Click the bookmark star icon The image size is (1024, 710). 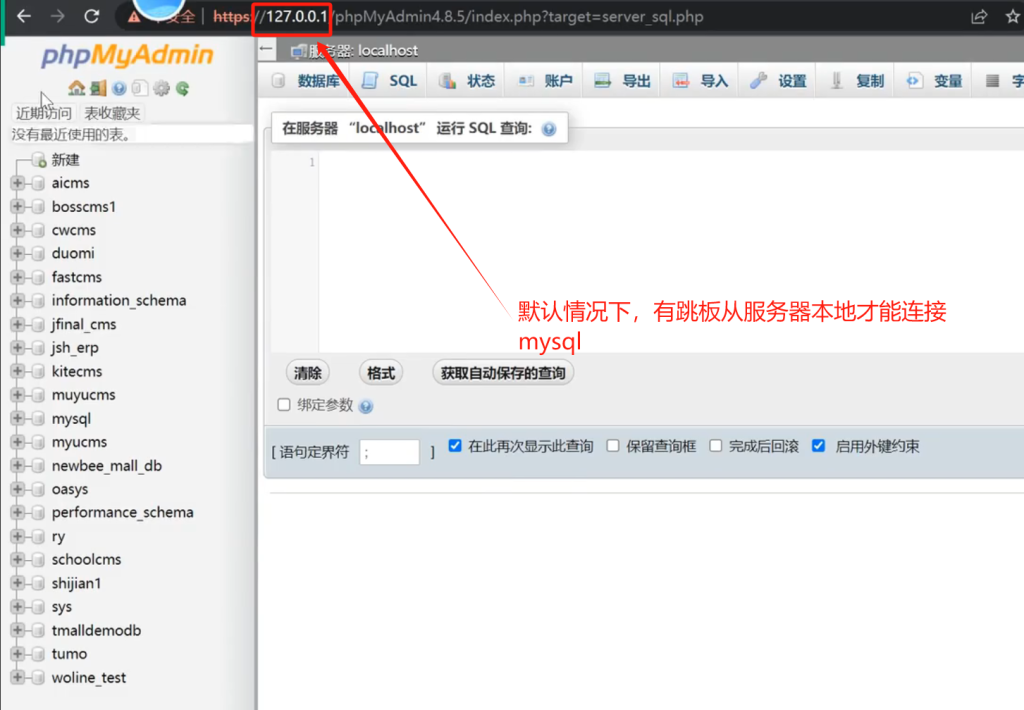[1013, 17]
